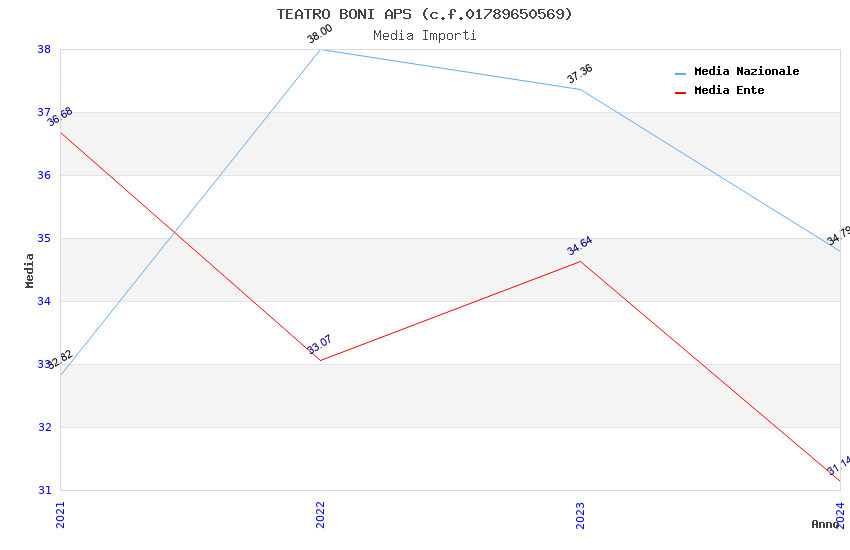Click the 33.07 data point label
The image size is (850, 550).
[x=320, y=345]
